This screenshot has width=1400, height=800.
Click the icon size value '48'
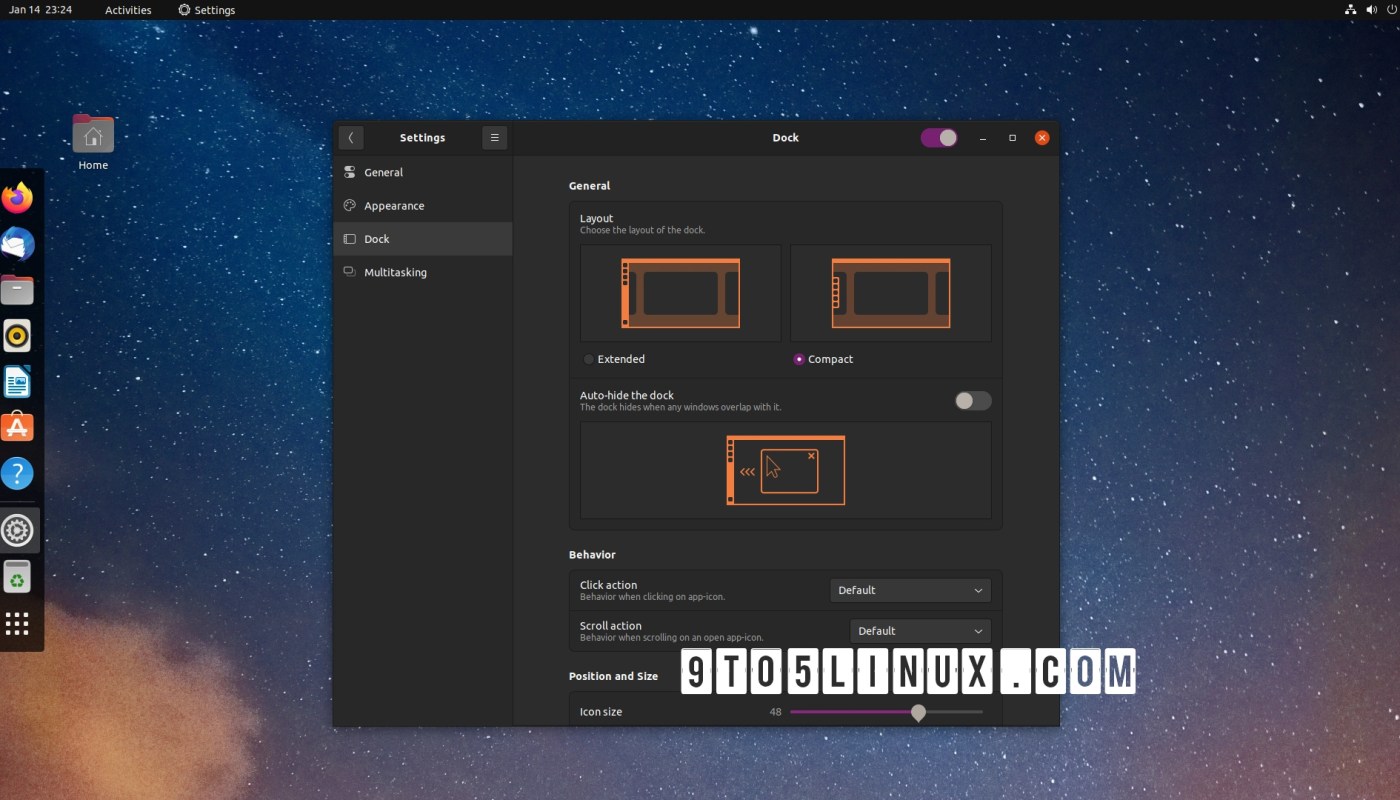775,712
